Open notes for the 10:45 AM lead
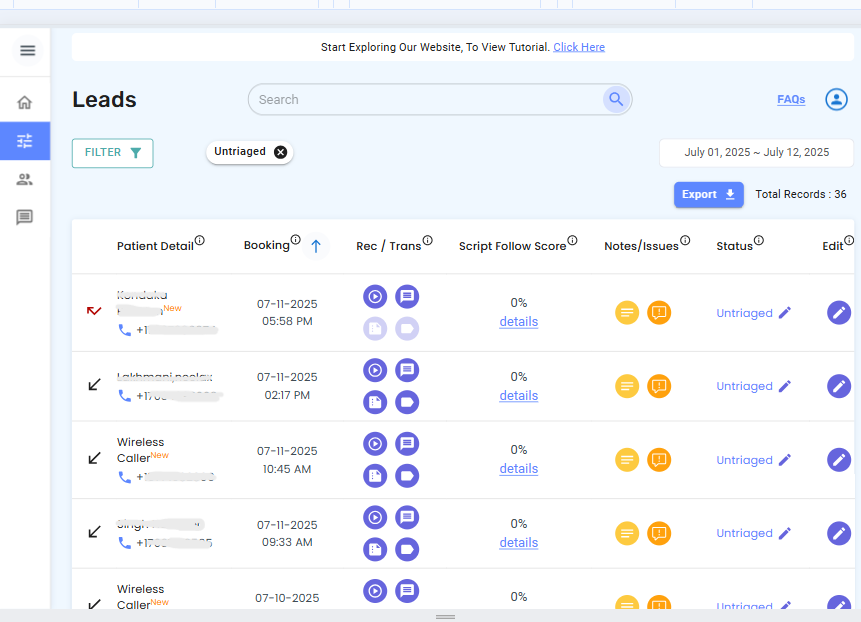The width and height of the screenshot is (861, 622). coord(627,460)
